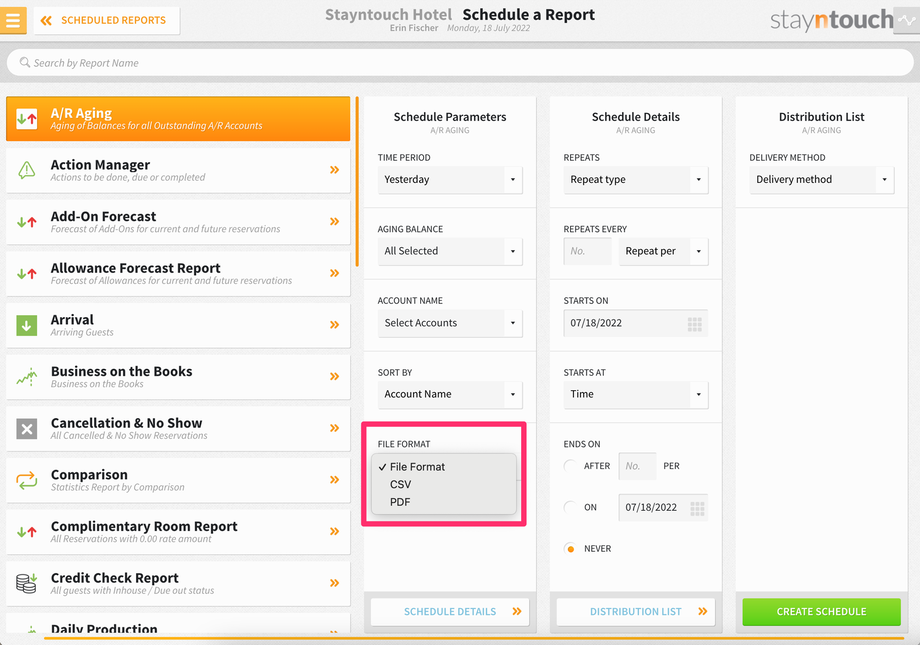The image size is (920, 645).
Task: Open the Ends On date calendar icon
Action: (x=697, y=508)
